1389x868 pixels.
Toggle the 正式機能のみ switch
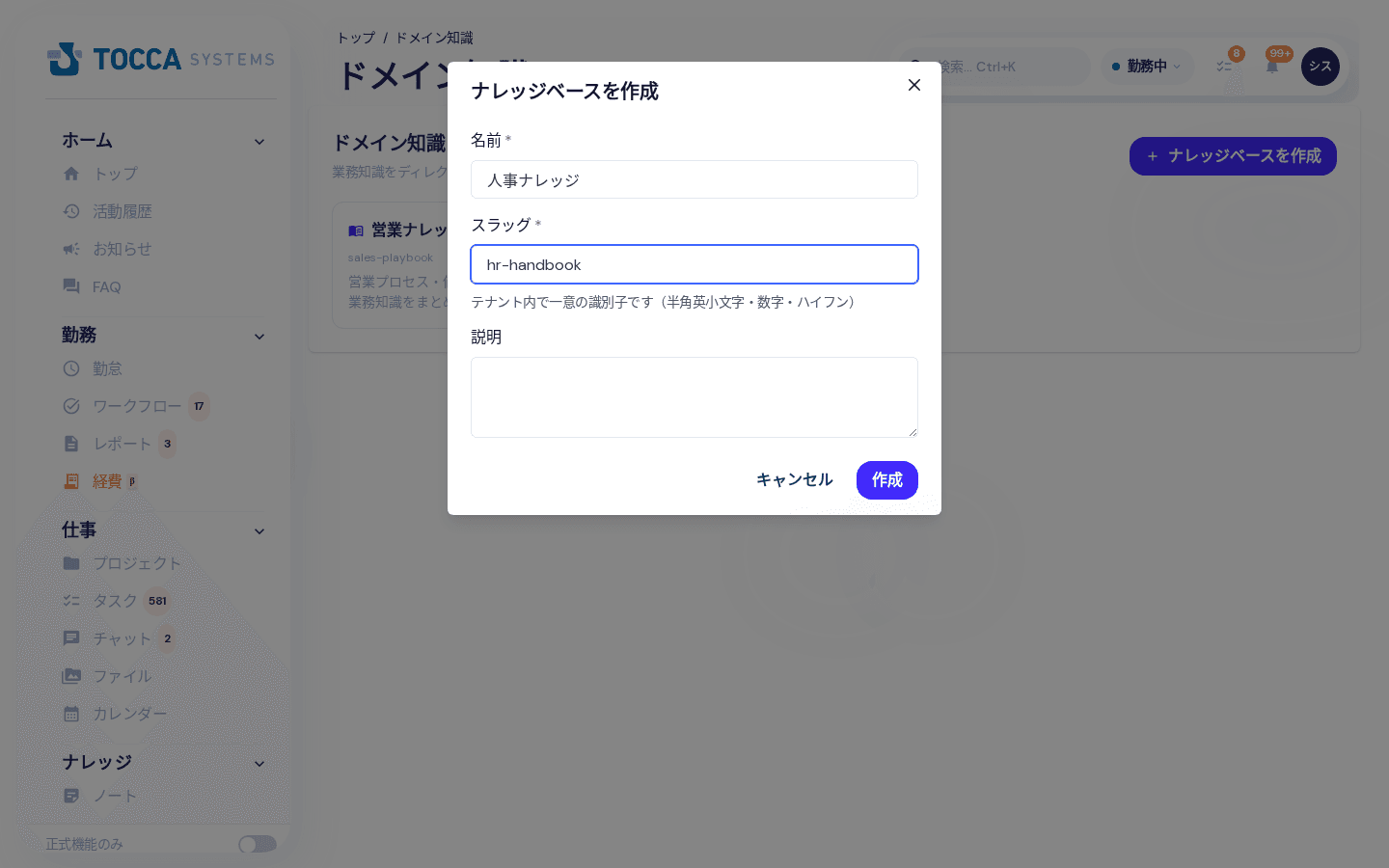click(x=258, y=844)
